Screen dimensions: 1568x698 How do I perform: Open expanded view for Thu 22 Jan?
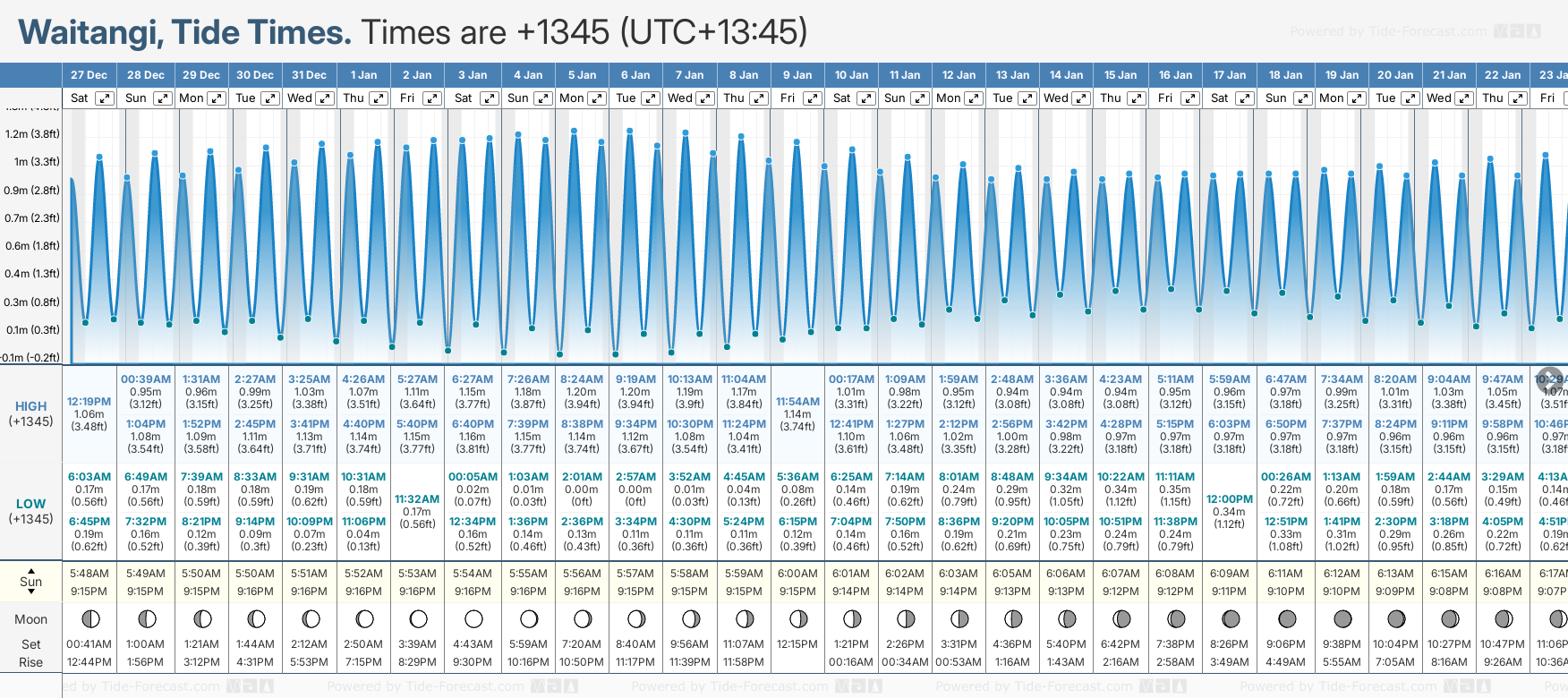(x=1518, y=98)
